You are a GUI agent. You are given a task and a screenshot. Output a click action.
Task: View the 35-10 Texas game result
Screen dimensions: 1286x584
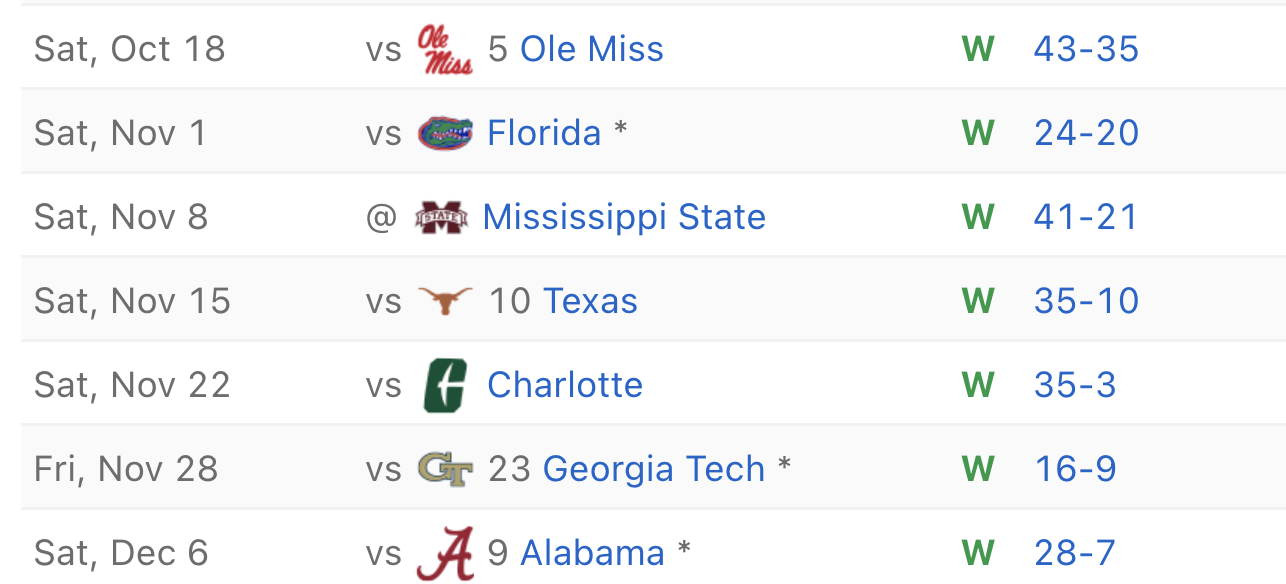[x=1086, y=301]
